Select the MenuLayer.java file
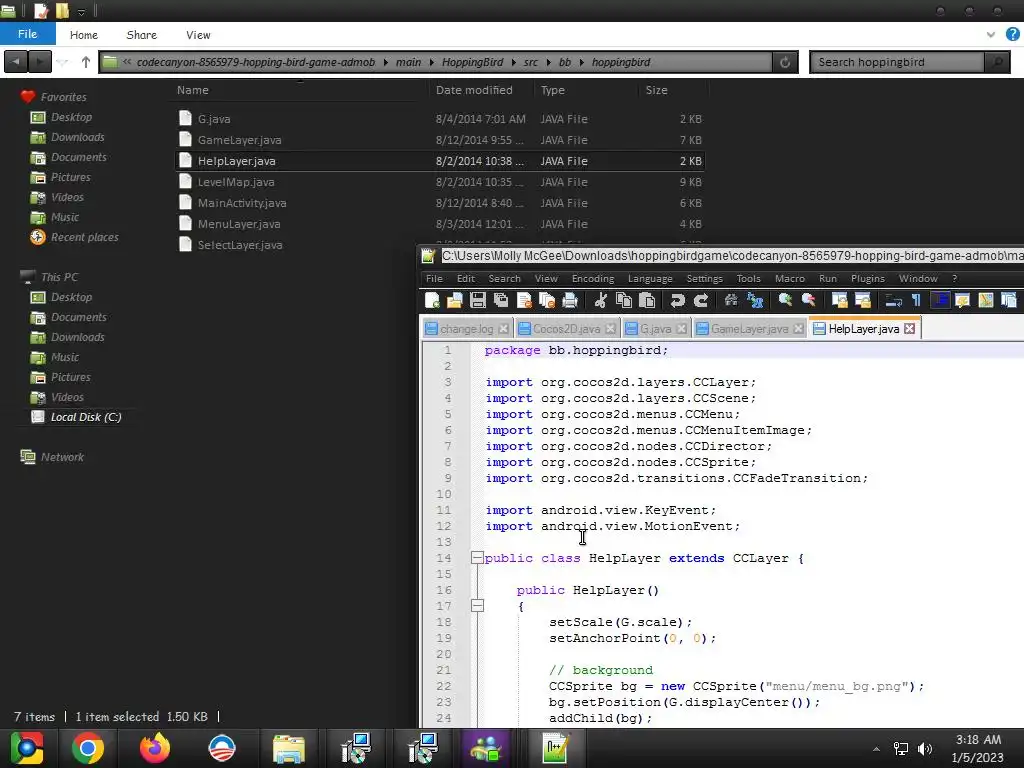The width and height of the screenshot is (1024, 768). 440,224
